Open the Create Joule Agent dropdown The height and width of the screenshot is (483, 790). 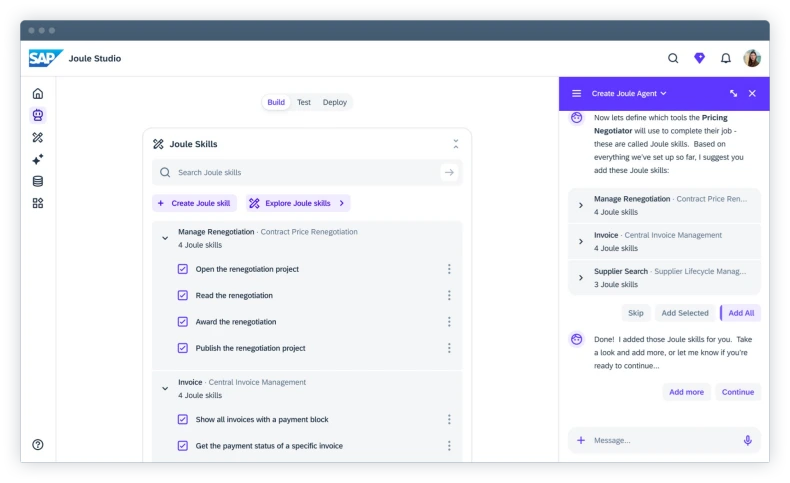pos(629,94)
